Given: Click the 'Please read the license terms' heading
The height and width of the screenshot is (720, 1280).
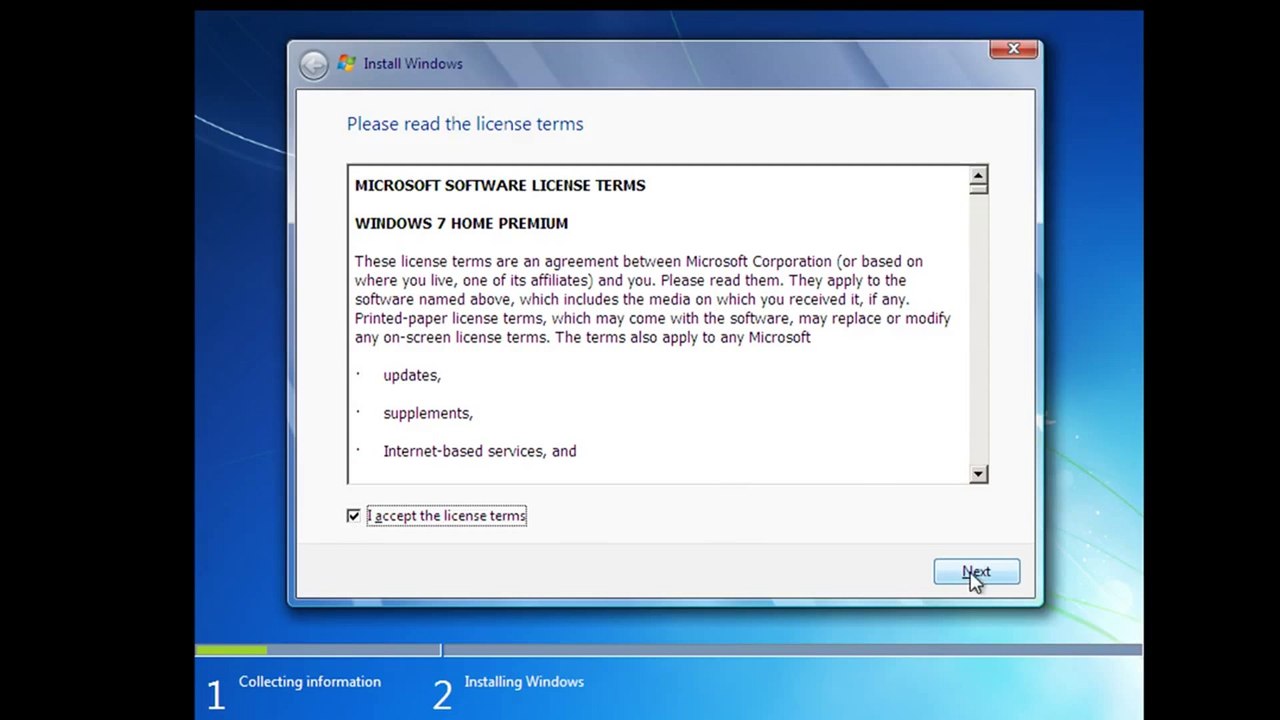Looking at the screenshot, I should [x=465, y=124].
